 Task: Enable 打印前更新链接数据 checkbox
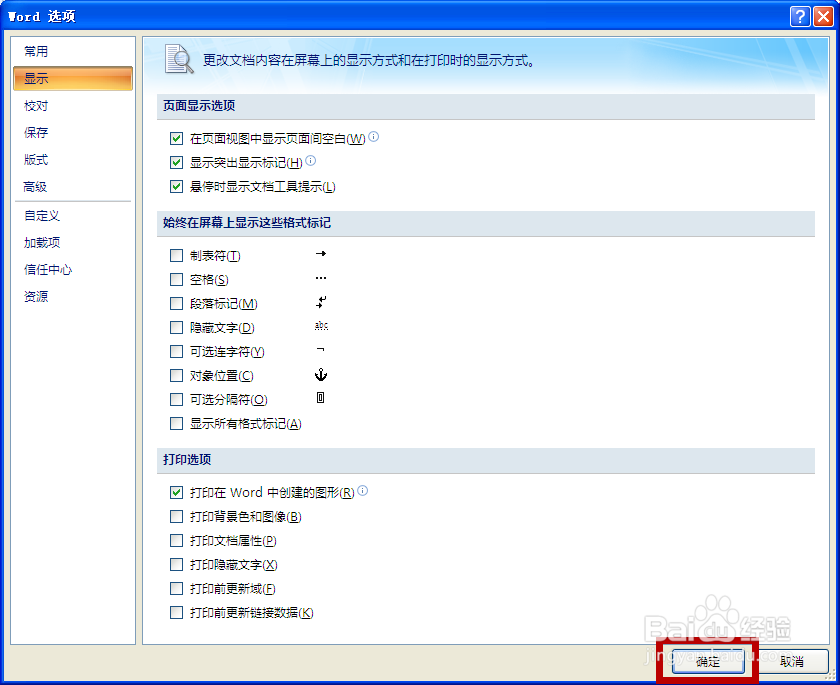(x=176, y=612)
